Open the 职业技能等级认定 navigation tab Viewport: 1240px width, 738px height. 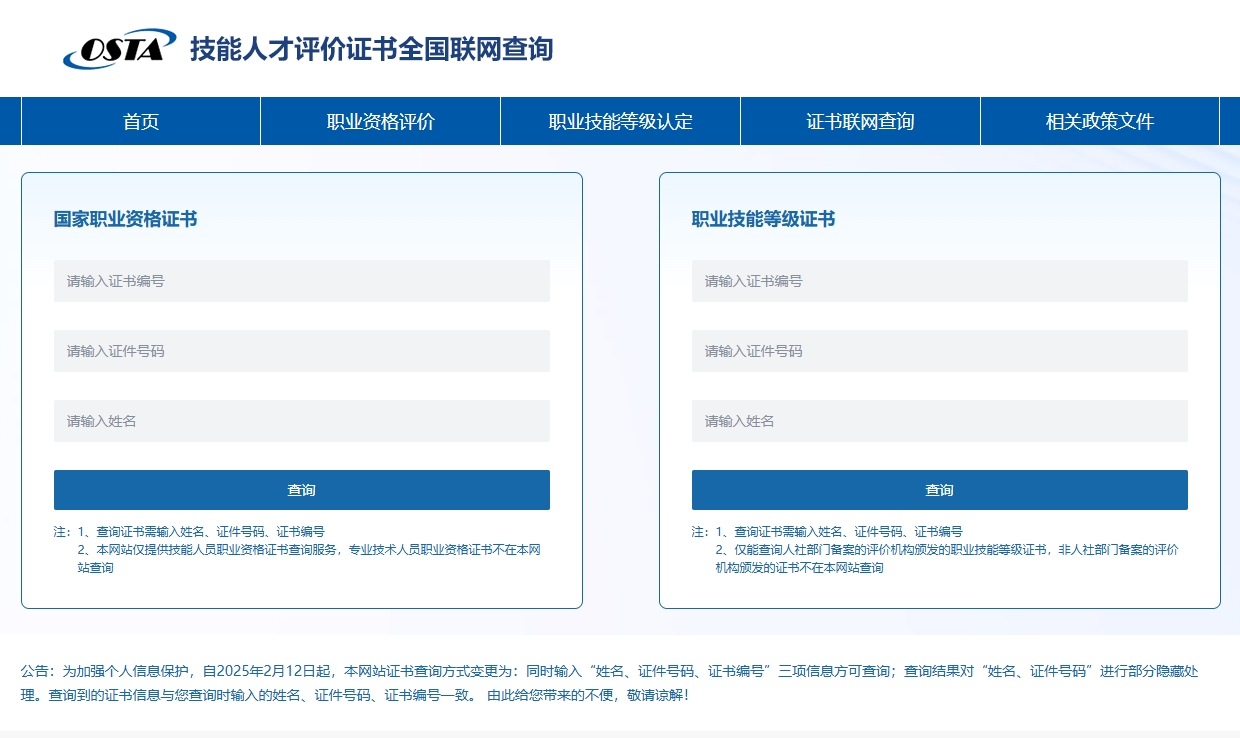click(621, 121)
